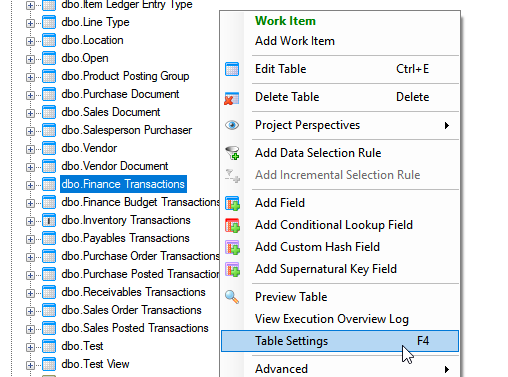Expand the dbo.Finance Transactions tree node
This screenshot has width=508, height=377.
point(30,185)
